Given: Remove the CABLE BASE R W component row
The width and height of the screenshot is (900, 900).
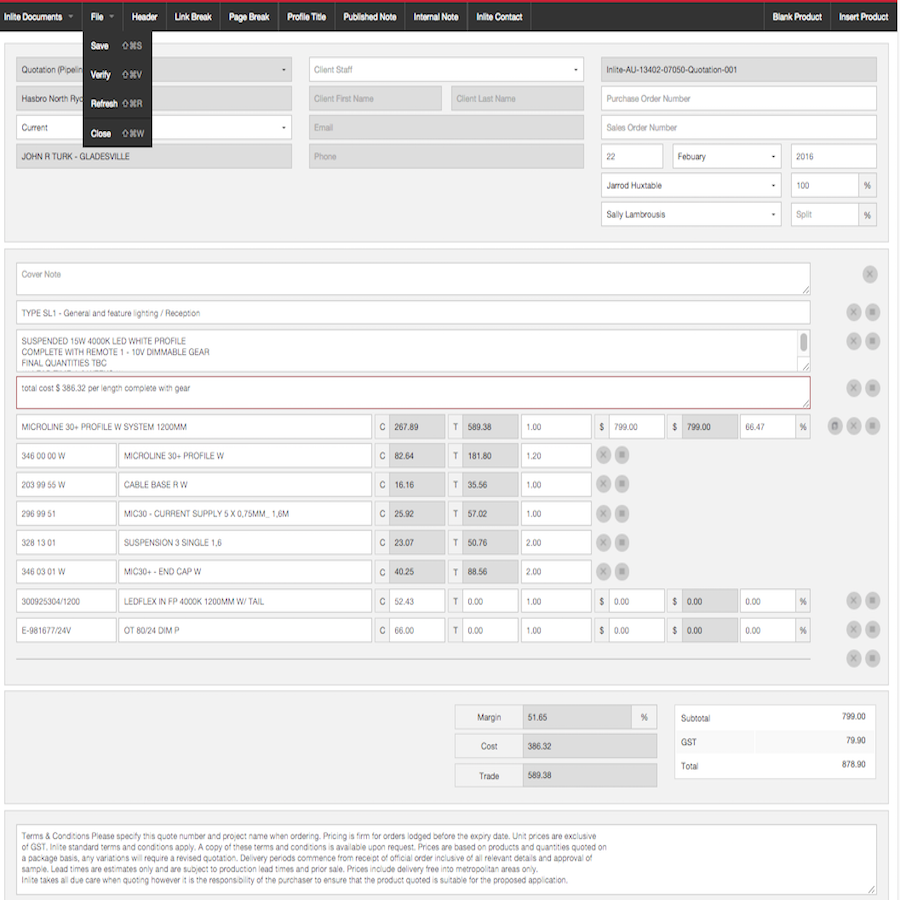Looking at the screenshot, I should 603,484.
